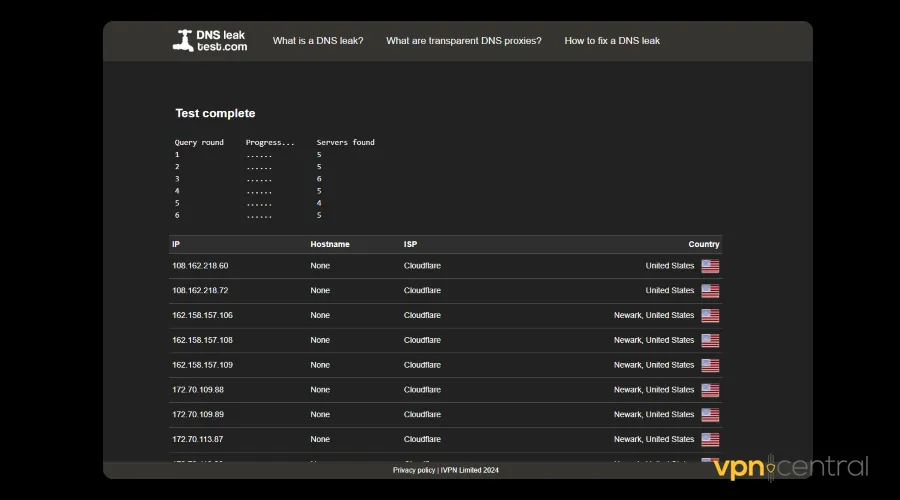
Task: Click the US flag for 162.158.157.109
Action: (710, 365)
